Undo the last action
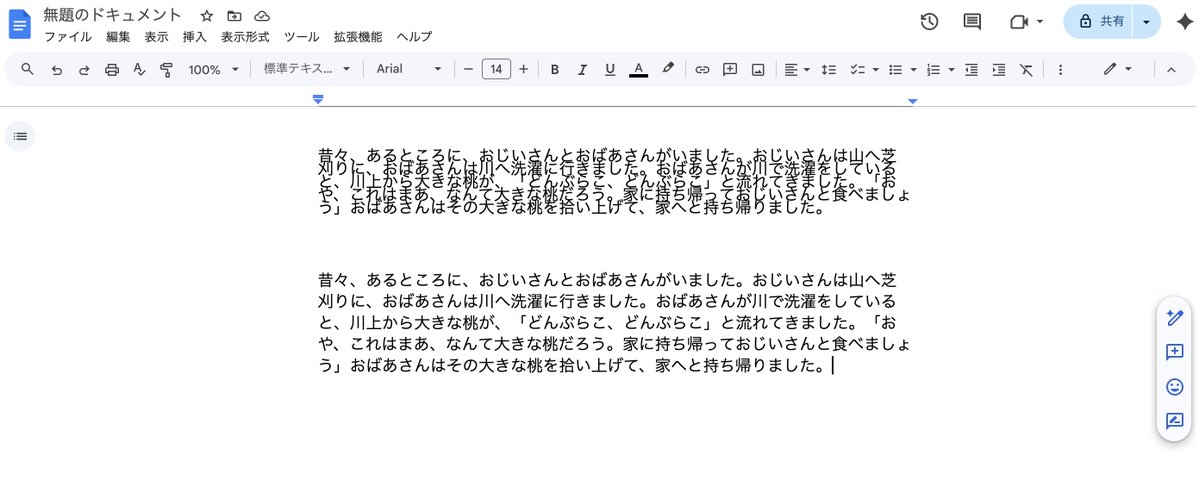The image size is (1199, 499). pos(56,70)
